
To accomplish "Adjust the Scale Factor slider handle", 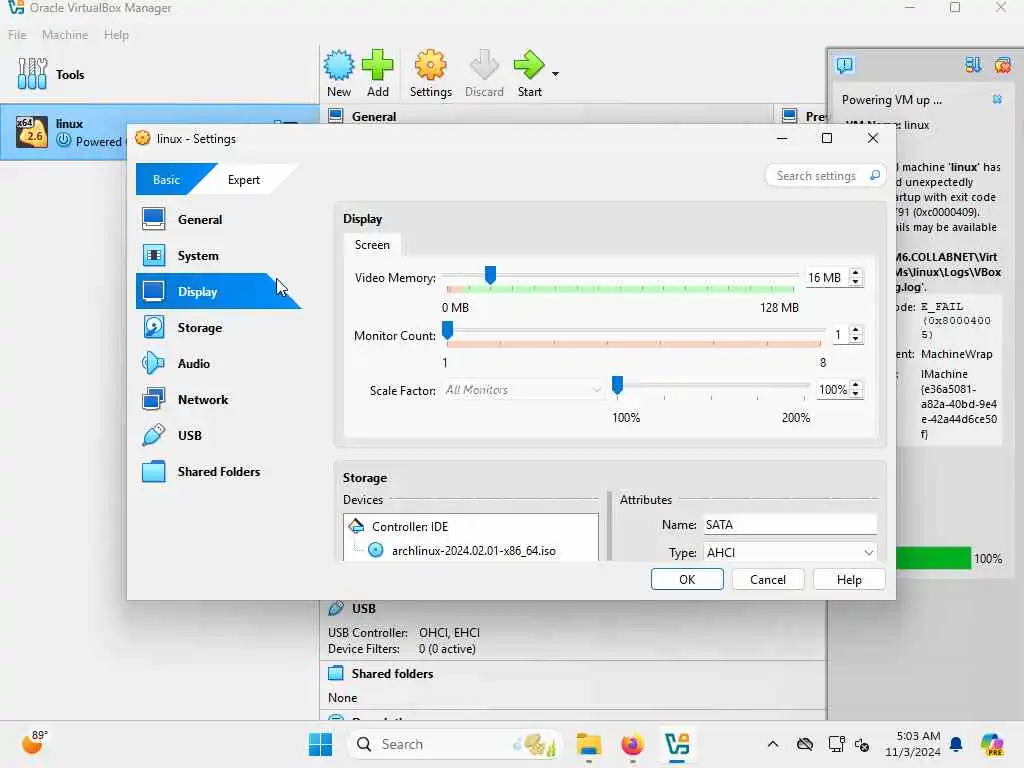I will point(617,385).
